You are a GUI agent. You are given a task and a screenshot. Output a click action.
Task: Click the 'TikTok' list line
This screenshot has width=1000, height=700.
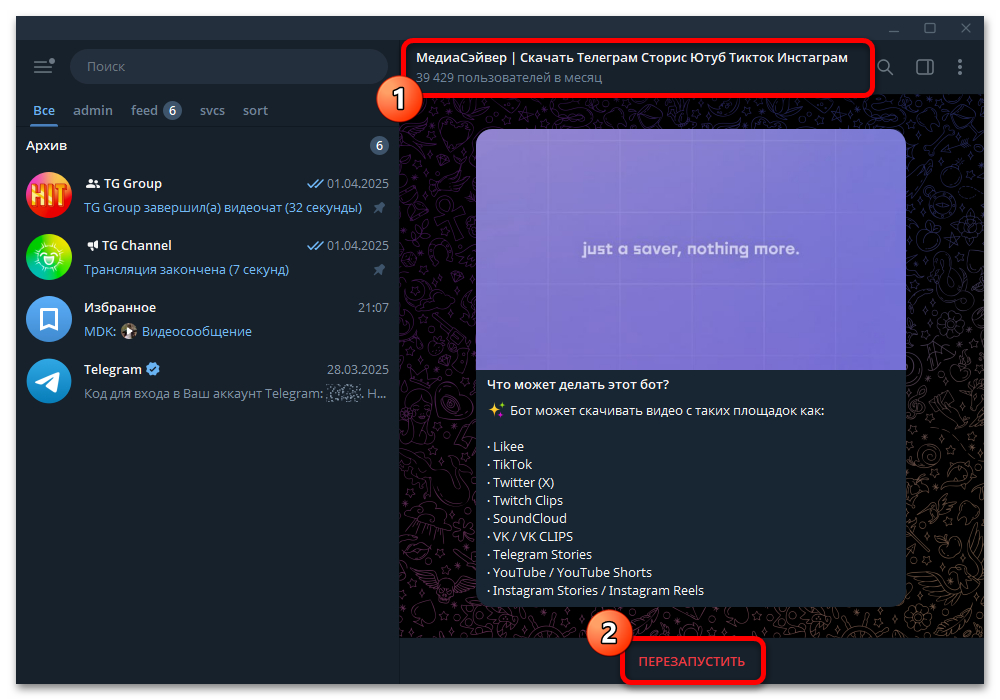coord(510,465)
